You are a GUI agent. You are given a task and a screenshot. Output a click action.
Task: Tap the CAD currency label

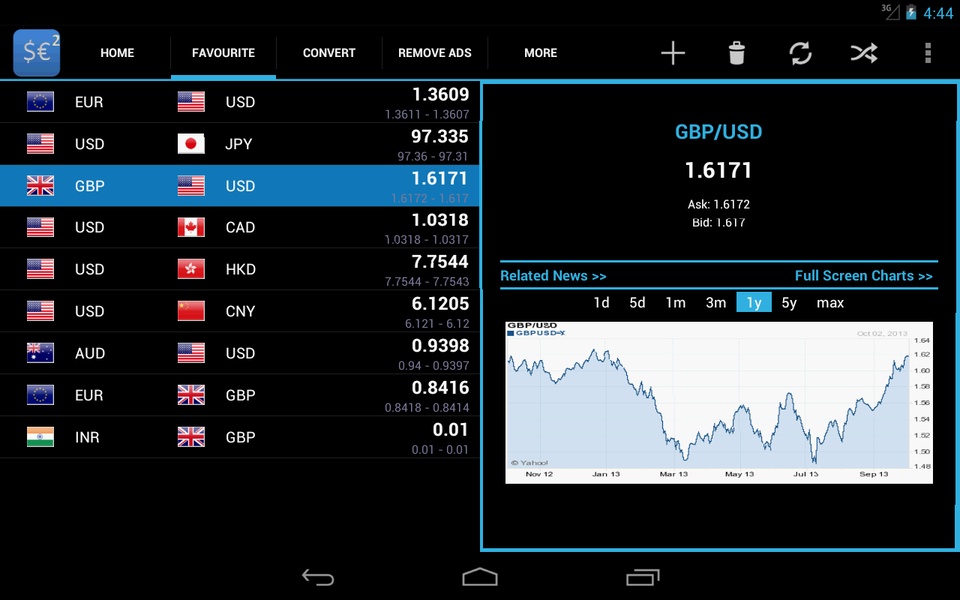pyautogui.click(x=240, y=227)
